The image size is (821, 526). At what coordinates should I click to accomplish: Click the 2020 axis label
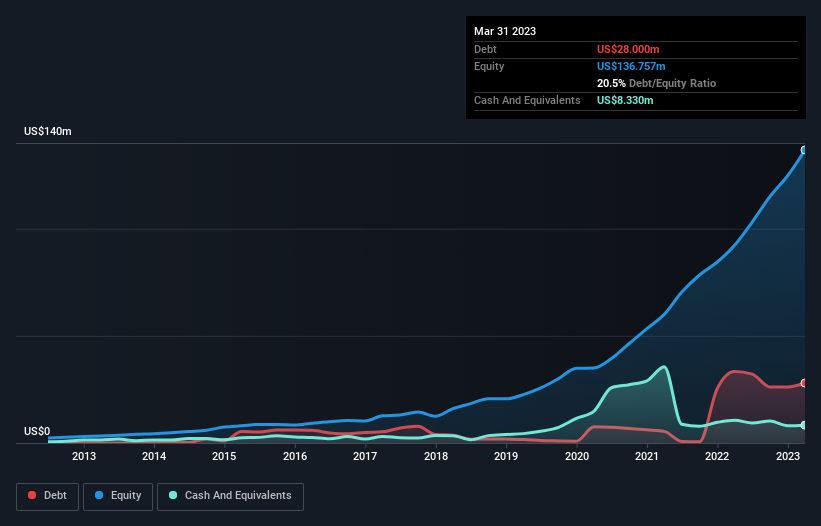coord(576,456)
